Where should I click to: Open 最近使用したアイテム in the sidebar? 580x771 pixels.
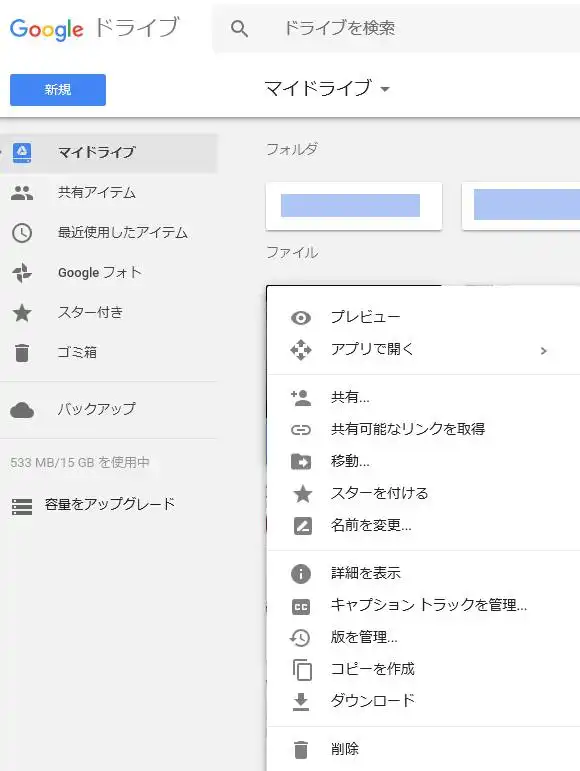click(x=123, y=232)
